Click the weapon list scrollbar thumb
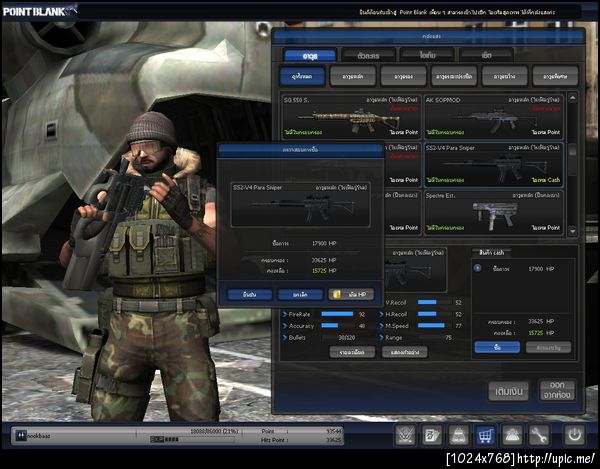600x469 pixels. tap(572, 151)
